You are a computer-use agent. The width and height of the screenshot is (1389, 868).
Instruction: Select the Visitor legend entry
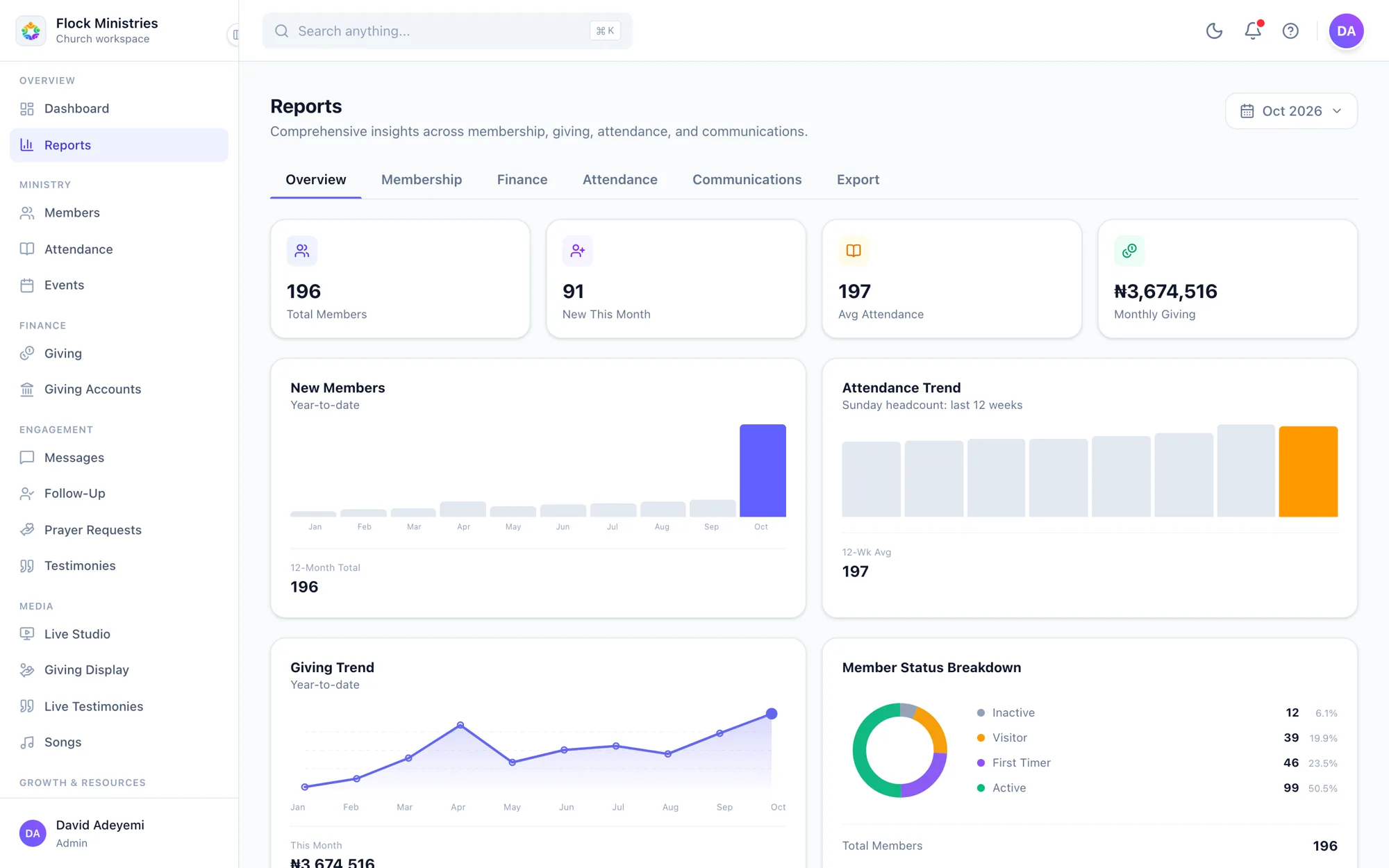[x=1157, y=738]
